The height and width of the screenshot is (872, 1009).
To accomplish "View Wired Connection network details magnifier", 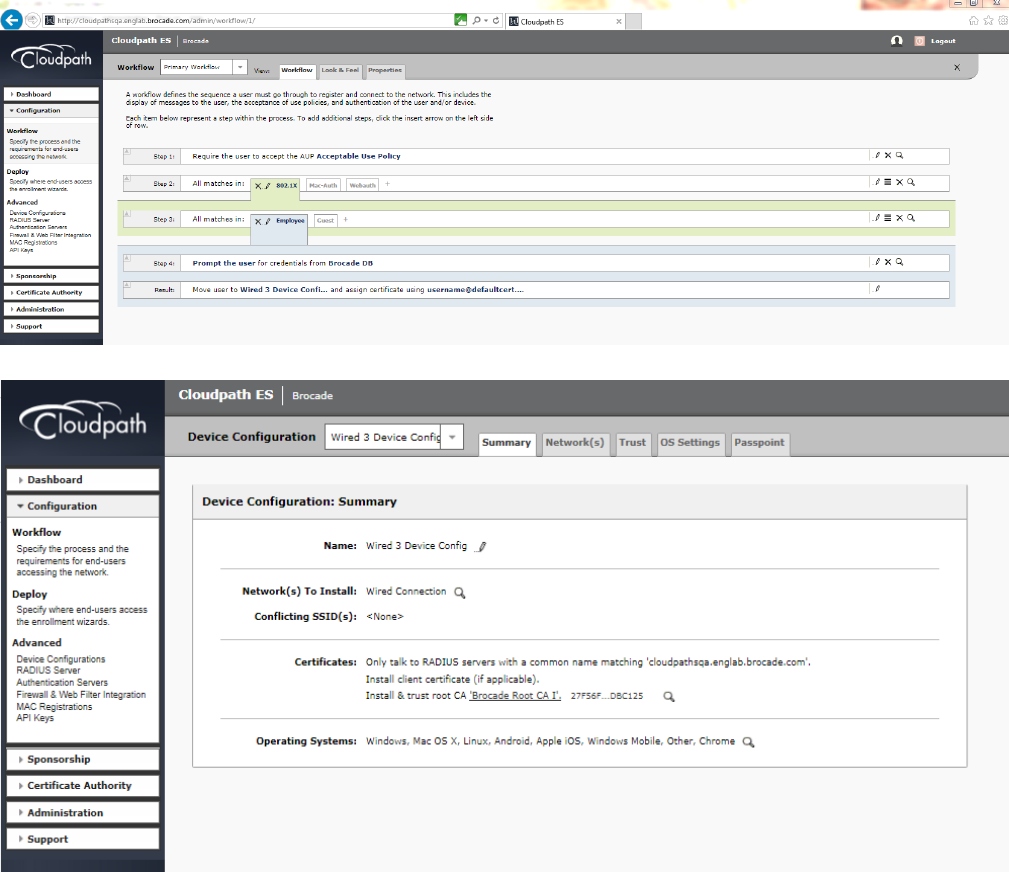I will [459, 592].
